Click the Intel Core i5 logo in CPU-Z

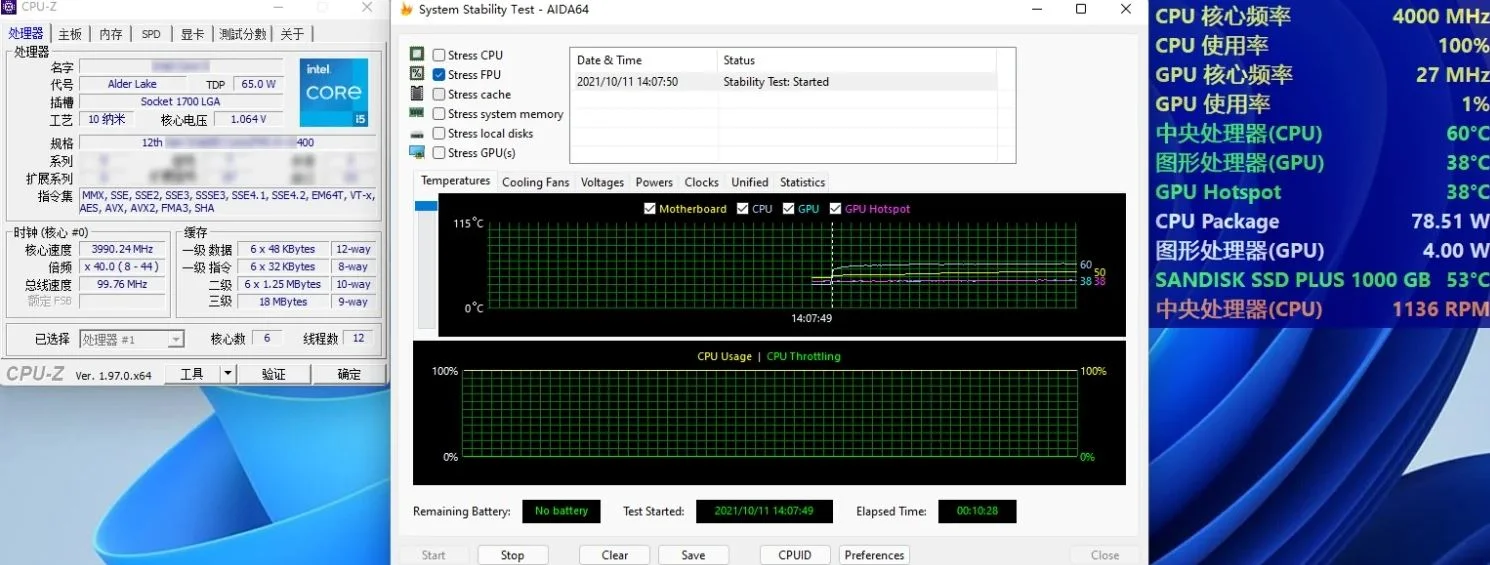(x=333, y=92)
